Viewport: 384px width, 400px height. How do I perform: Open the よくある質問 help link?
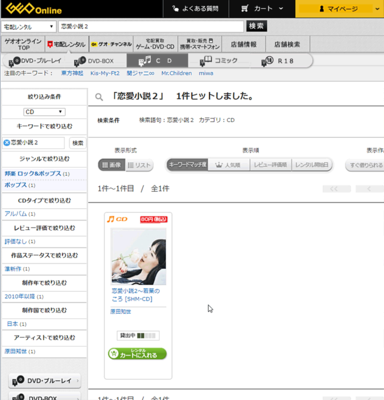pyautogui.click(x=195, y=9)
